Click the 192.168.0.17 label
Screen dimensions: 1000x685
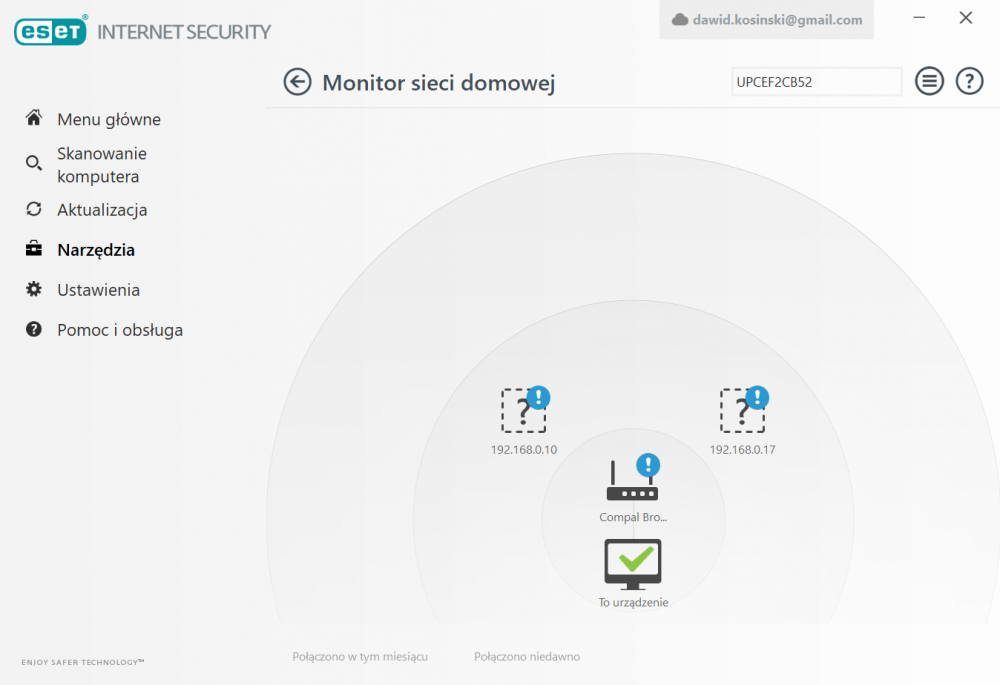click(742, 450)
